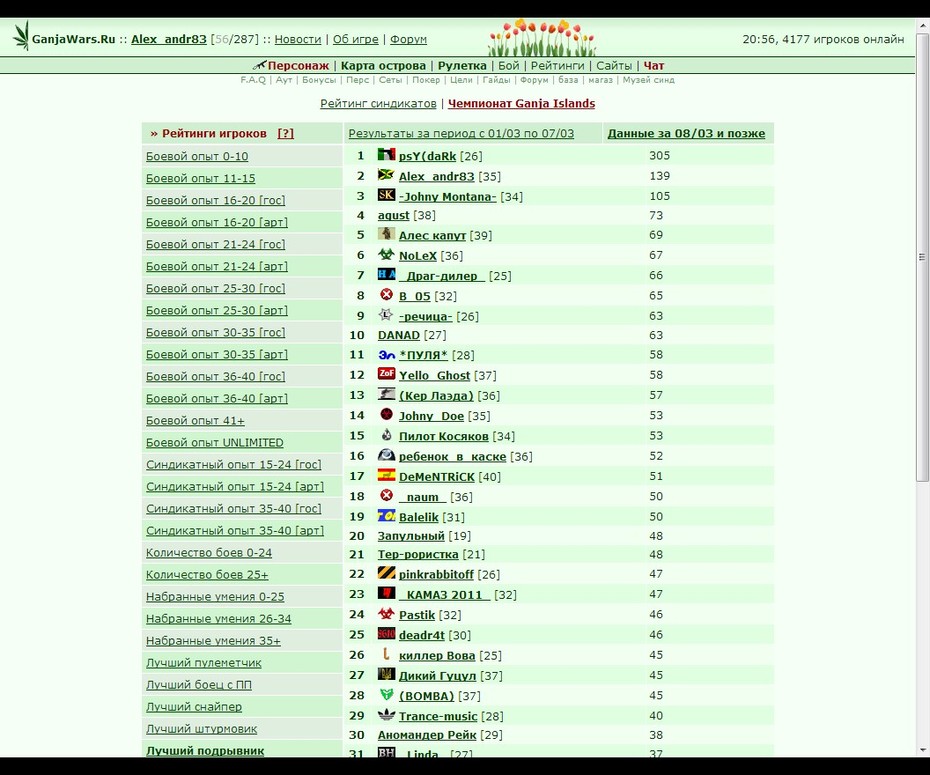The height and width of the screenshot is (775, 930).
Task: Click Adidas icon beside Trance-music
Action: click(386, 715)
